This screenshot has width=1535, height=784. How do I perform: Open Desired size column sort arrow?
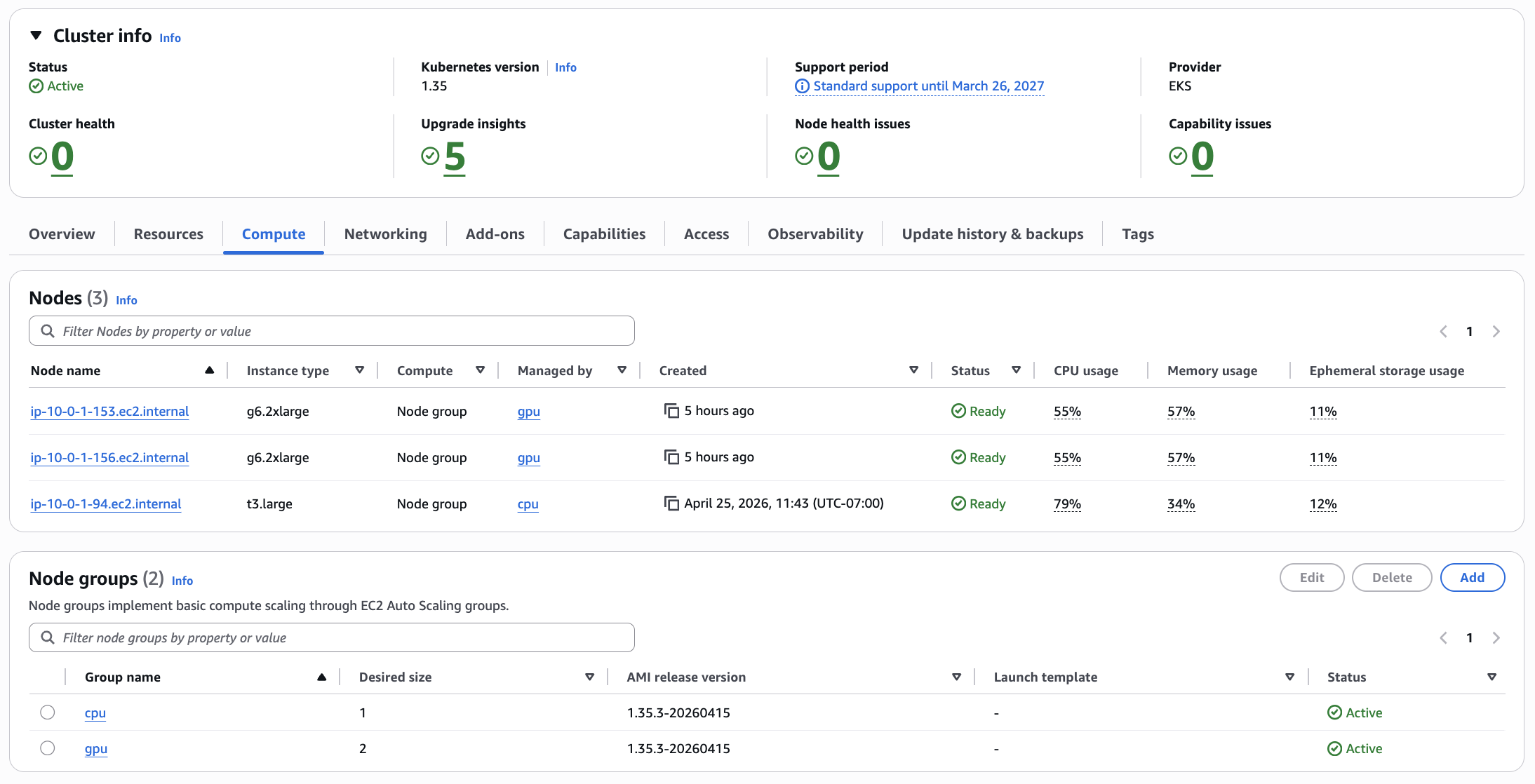(x=589, y=677)
